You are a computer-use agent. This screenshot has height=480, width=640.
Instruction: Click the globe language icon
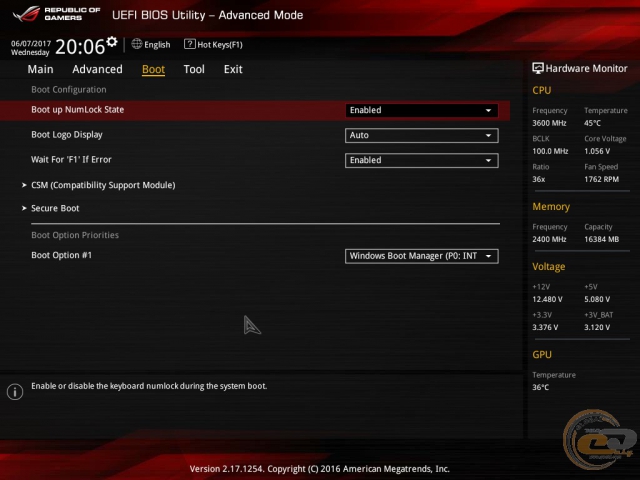point(137,44)
